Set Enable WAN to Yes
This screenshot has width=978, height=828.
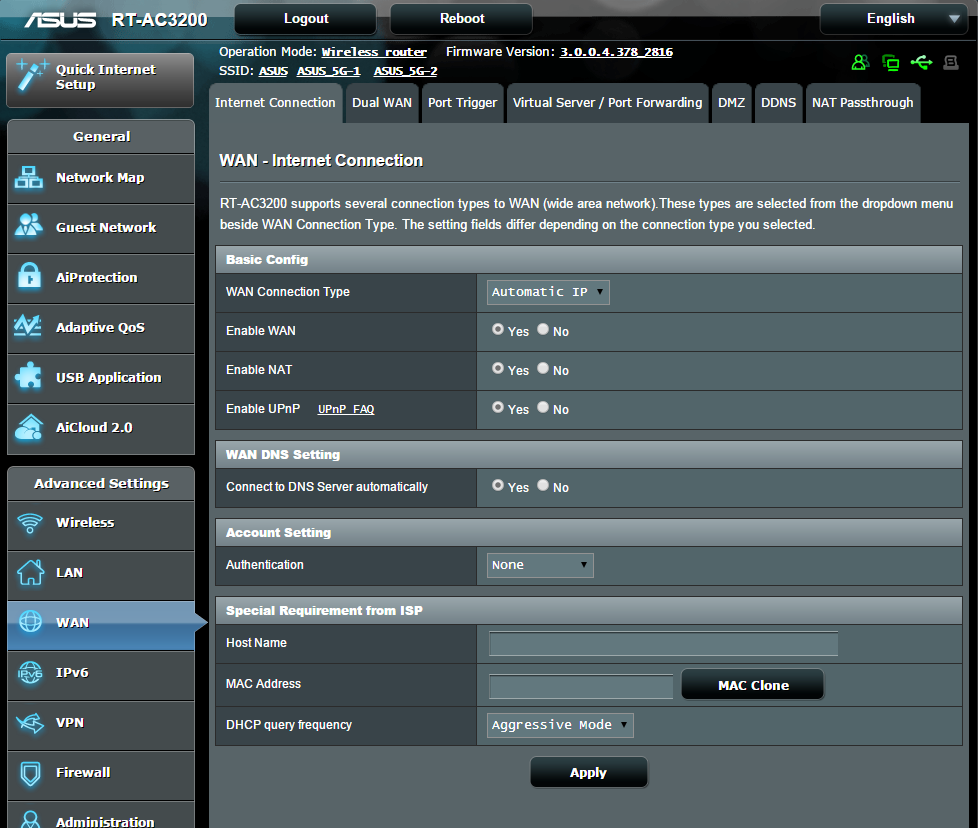point(498,329)
